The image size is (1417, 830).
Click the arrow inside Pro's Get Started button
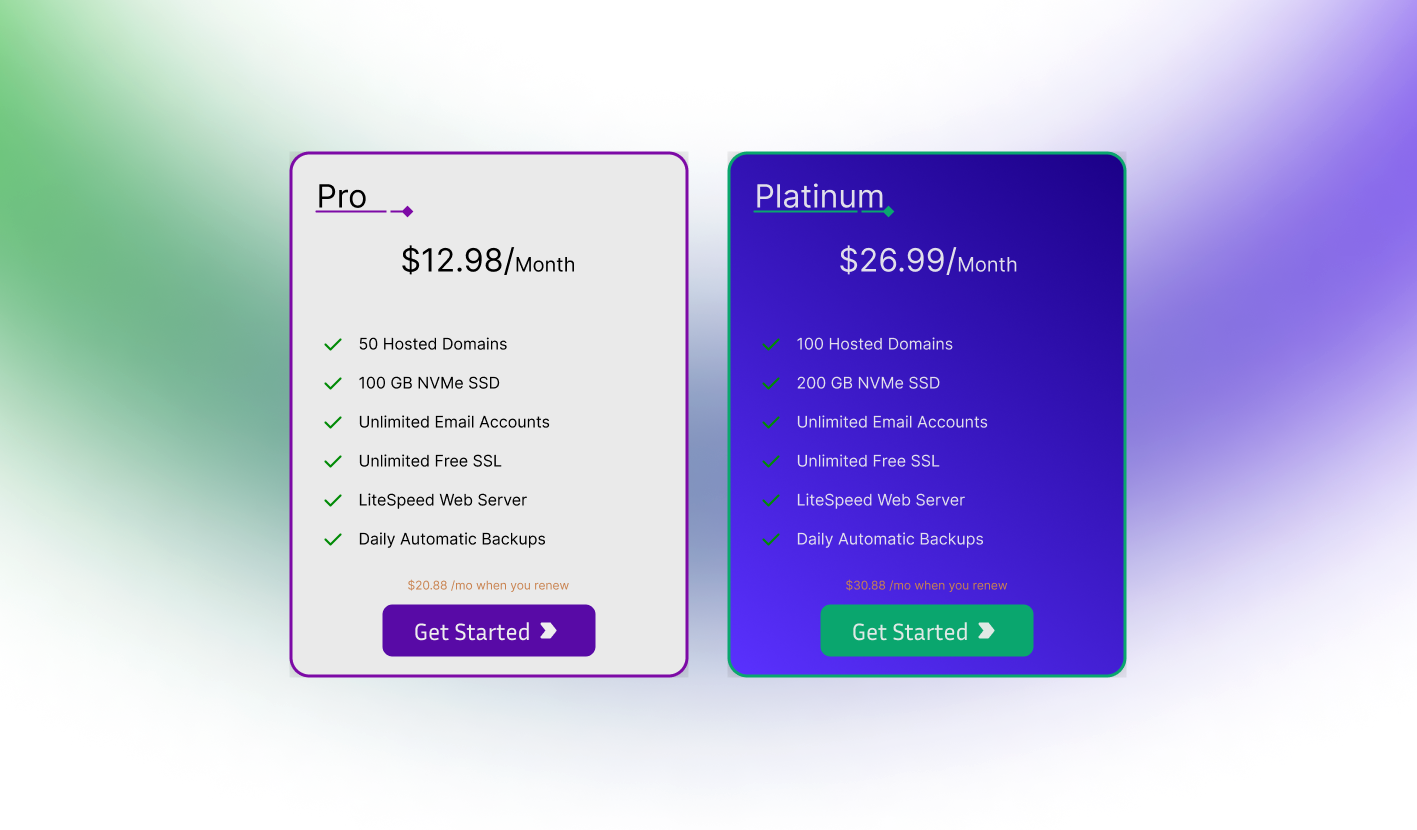tap(549, 630)
